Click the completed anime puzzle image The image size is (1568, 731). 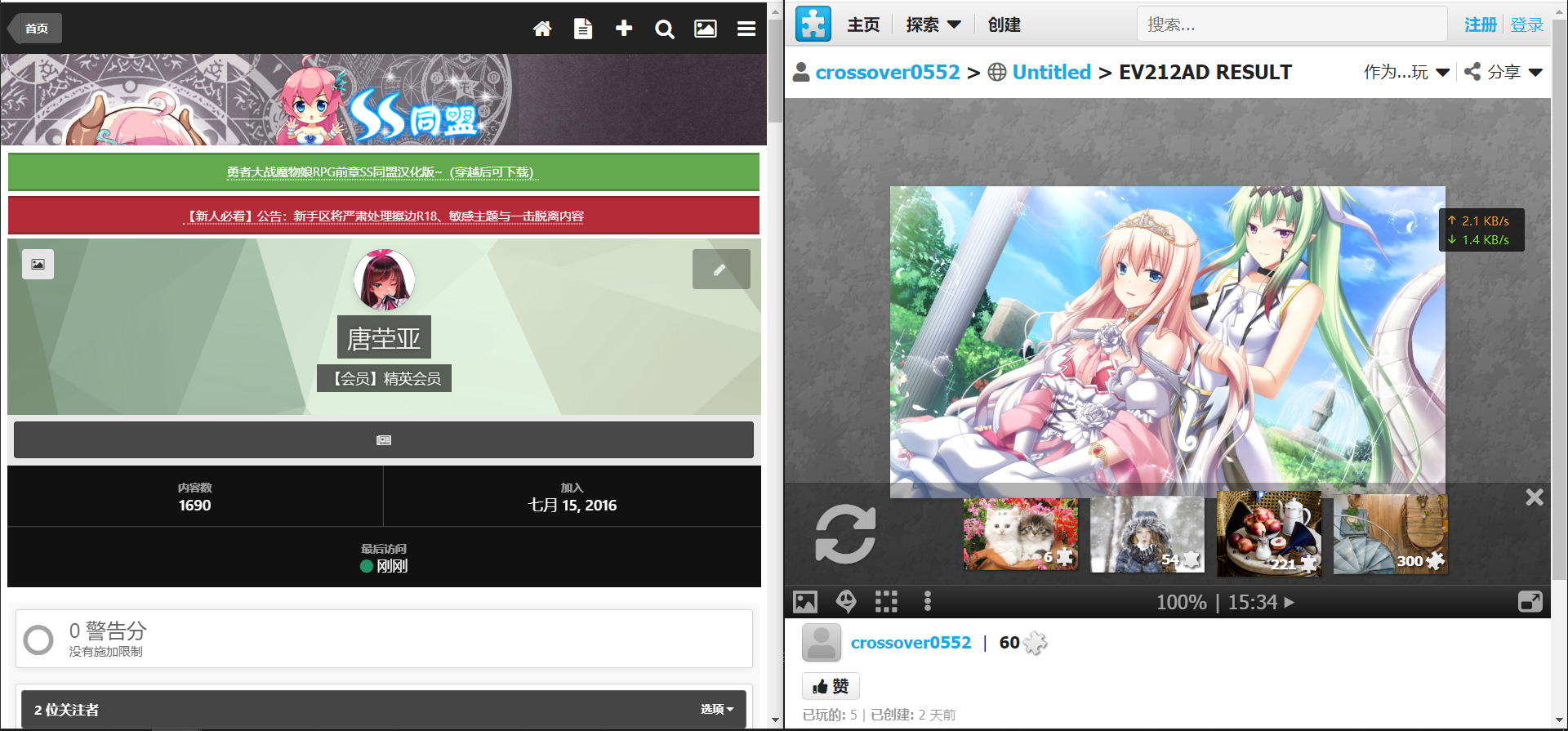pos(1167,341)
